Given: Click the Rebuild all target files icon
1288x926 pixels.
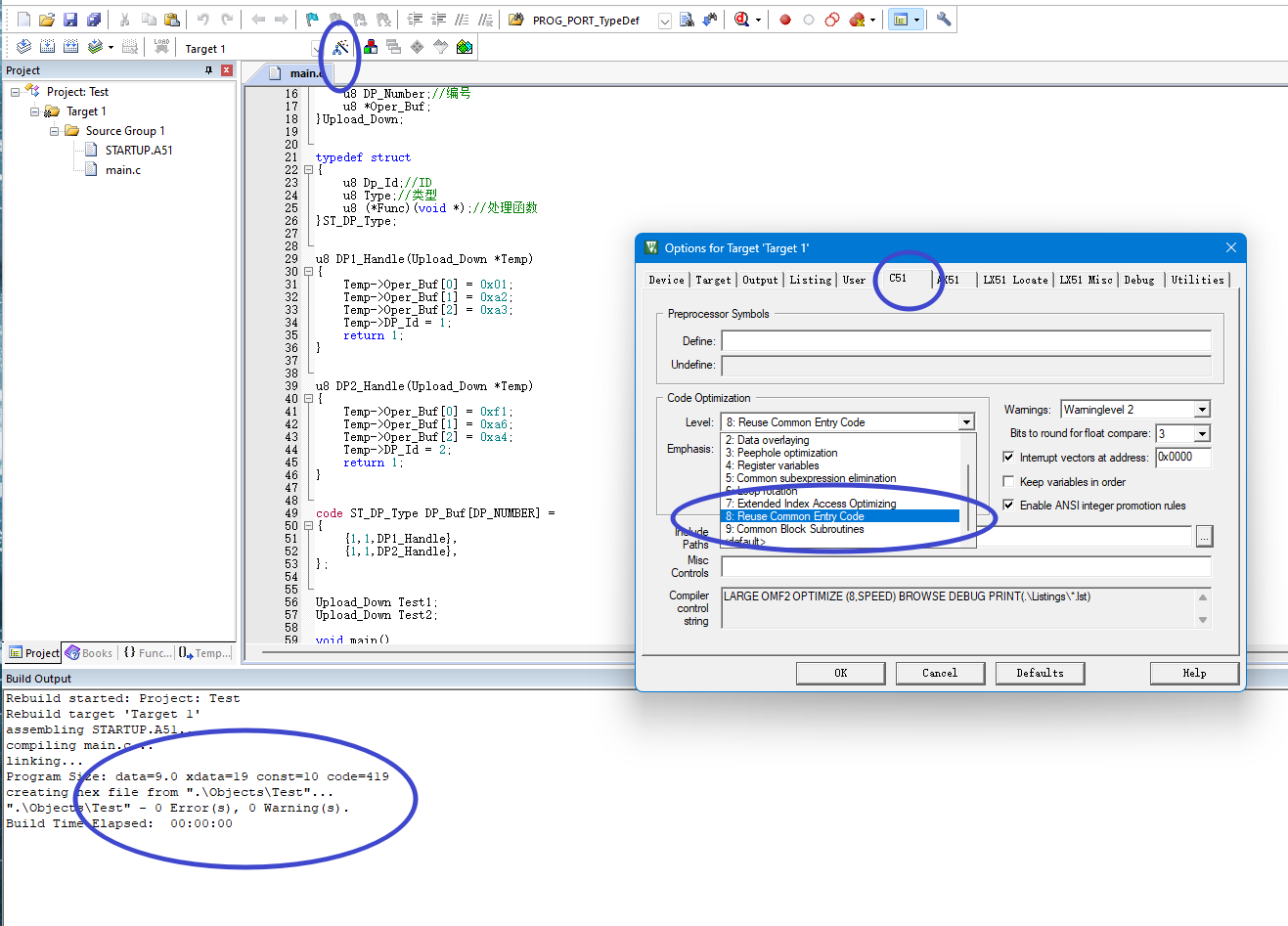Looking at the screenshot, I should click(x=70, y=47).
